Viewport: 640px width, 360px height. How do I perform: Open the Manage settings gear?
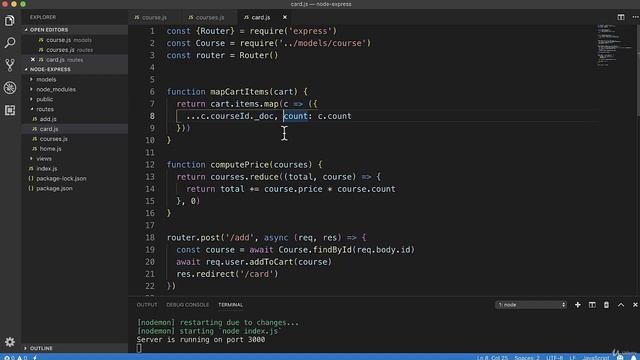tap(10, 342)
